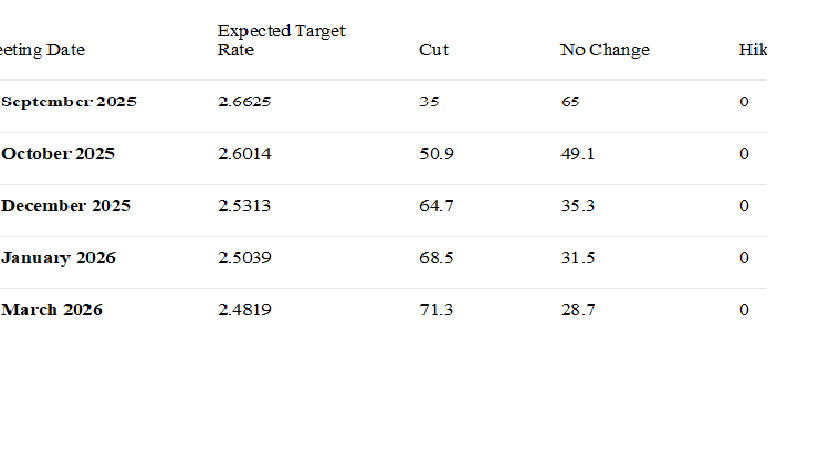Click the No Change column header
This screenshot has height=460, width=819.
[604, 50]
